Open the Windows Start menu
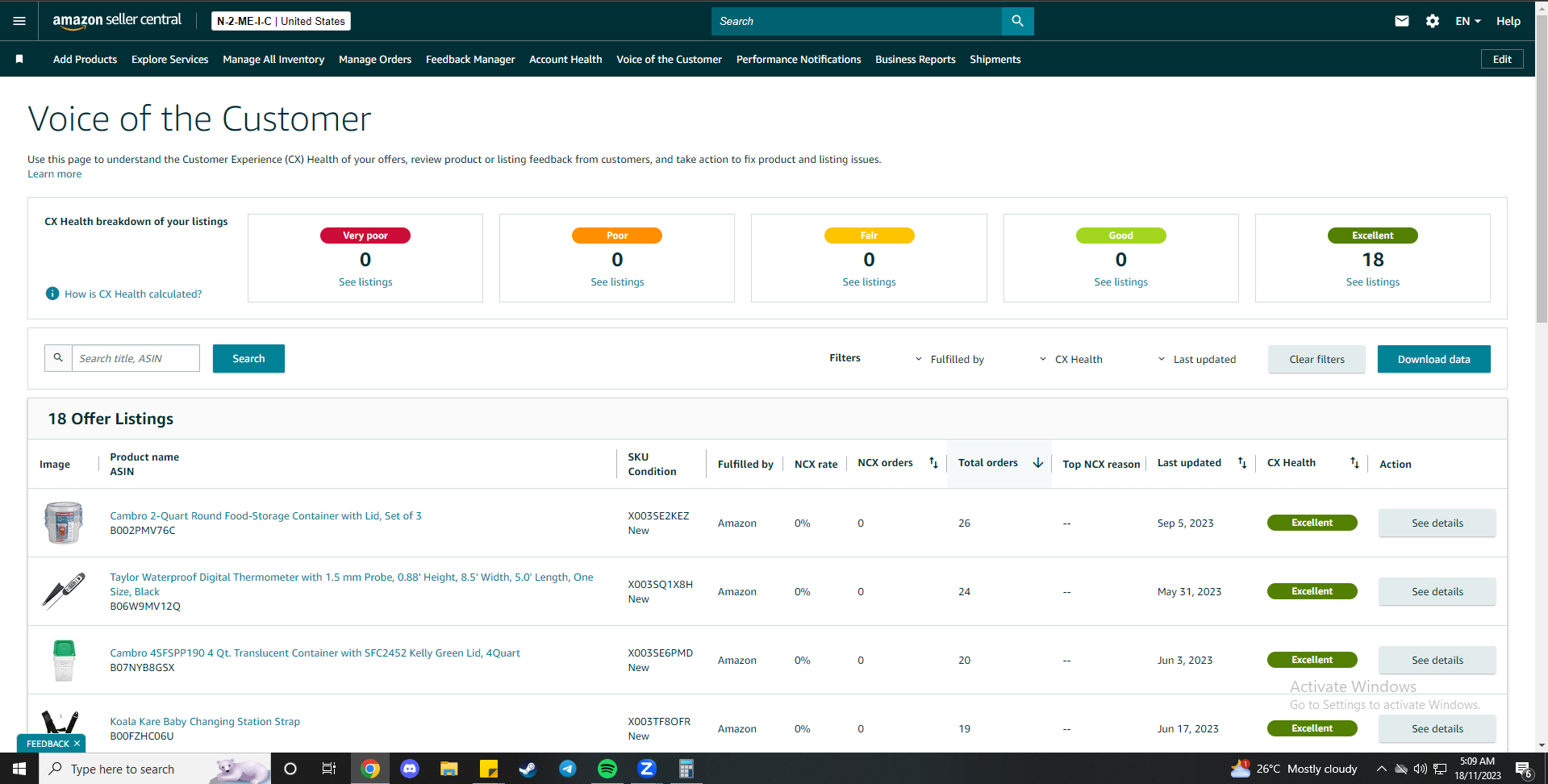This screenshot has width=1548, height=784. point(19,769)
